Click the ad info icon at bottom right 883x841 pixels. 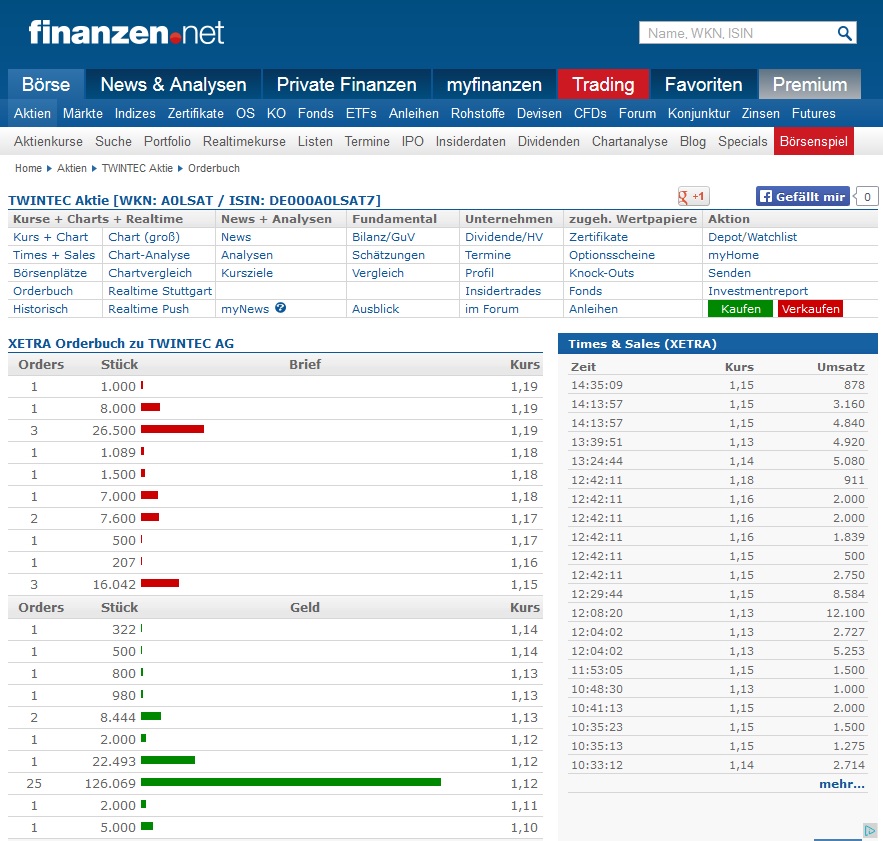tap(869, 831)
